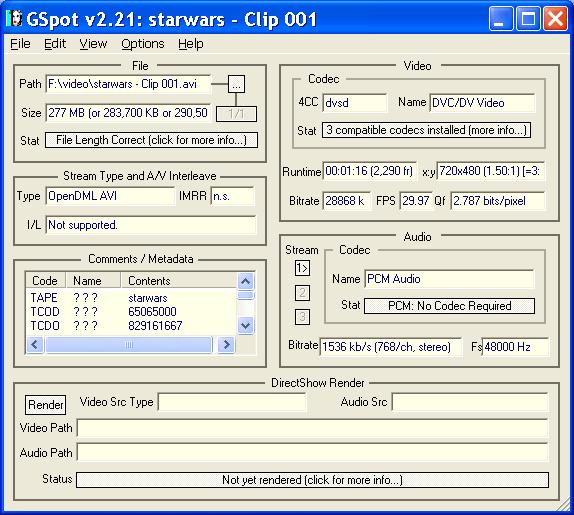The image size is (574, 515).
Task: Click the 'starwars' contents value
Action: tap(148, 298)
